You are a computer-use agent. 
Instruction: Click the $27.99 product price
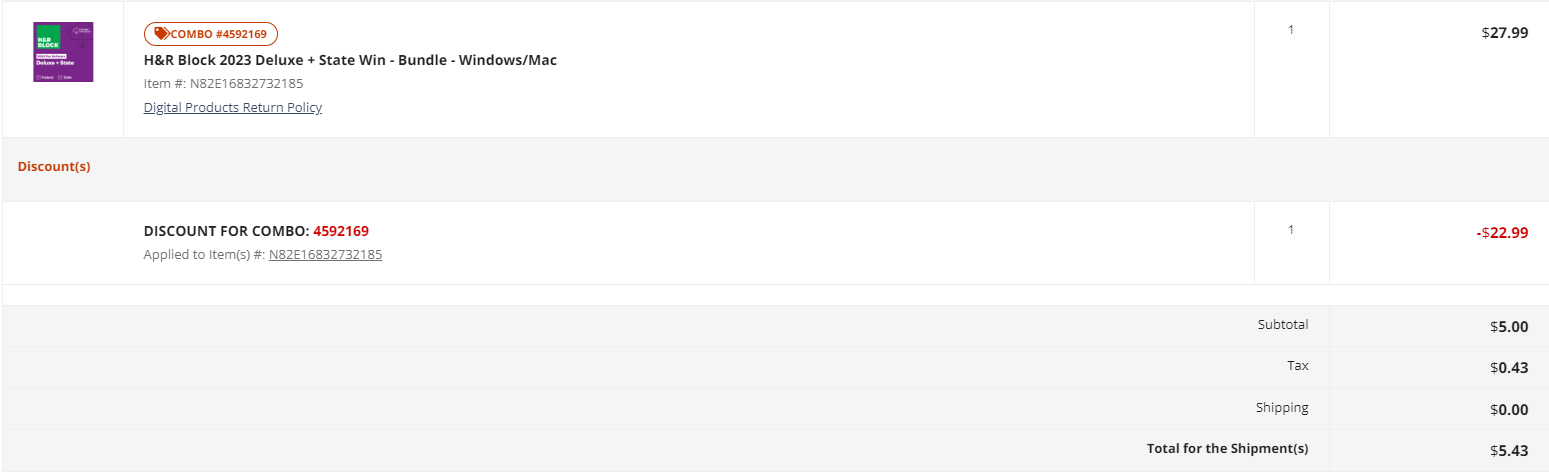click(x=1505, y=32)
